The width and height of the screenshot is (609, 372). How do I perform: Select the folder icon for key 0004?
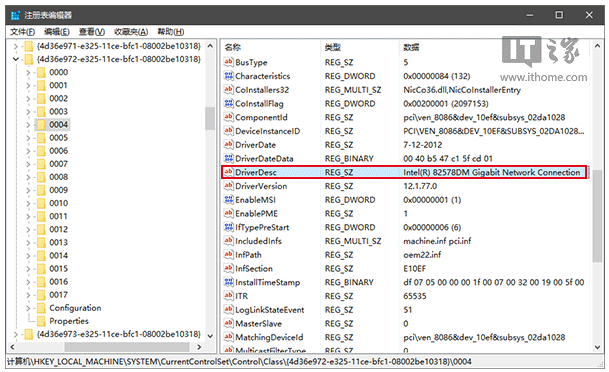pyautogui.click(x=41, y=125)
